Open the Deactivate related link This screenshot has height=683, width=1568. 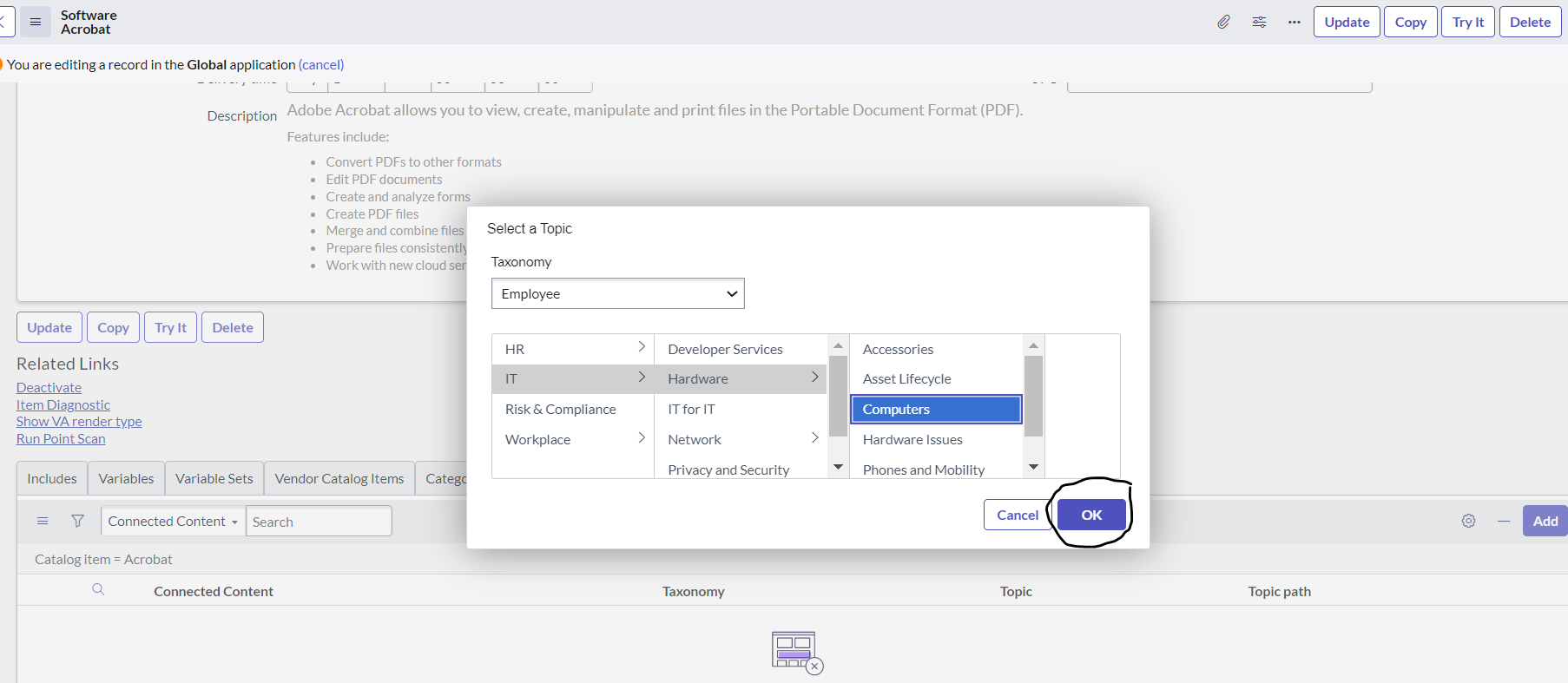coord(49,387)
